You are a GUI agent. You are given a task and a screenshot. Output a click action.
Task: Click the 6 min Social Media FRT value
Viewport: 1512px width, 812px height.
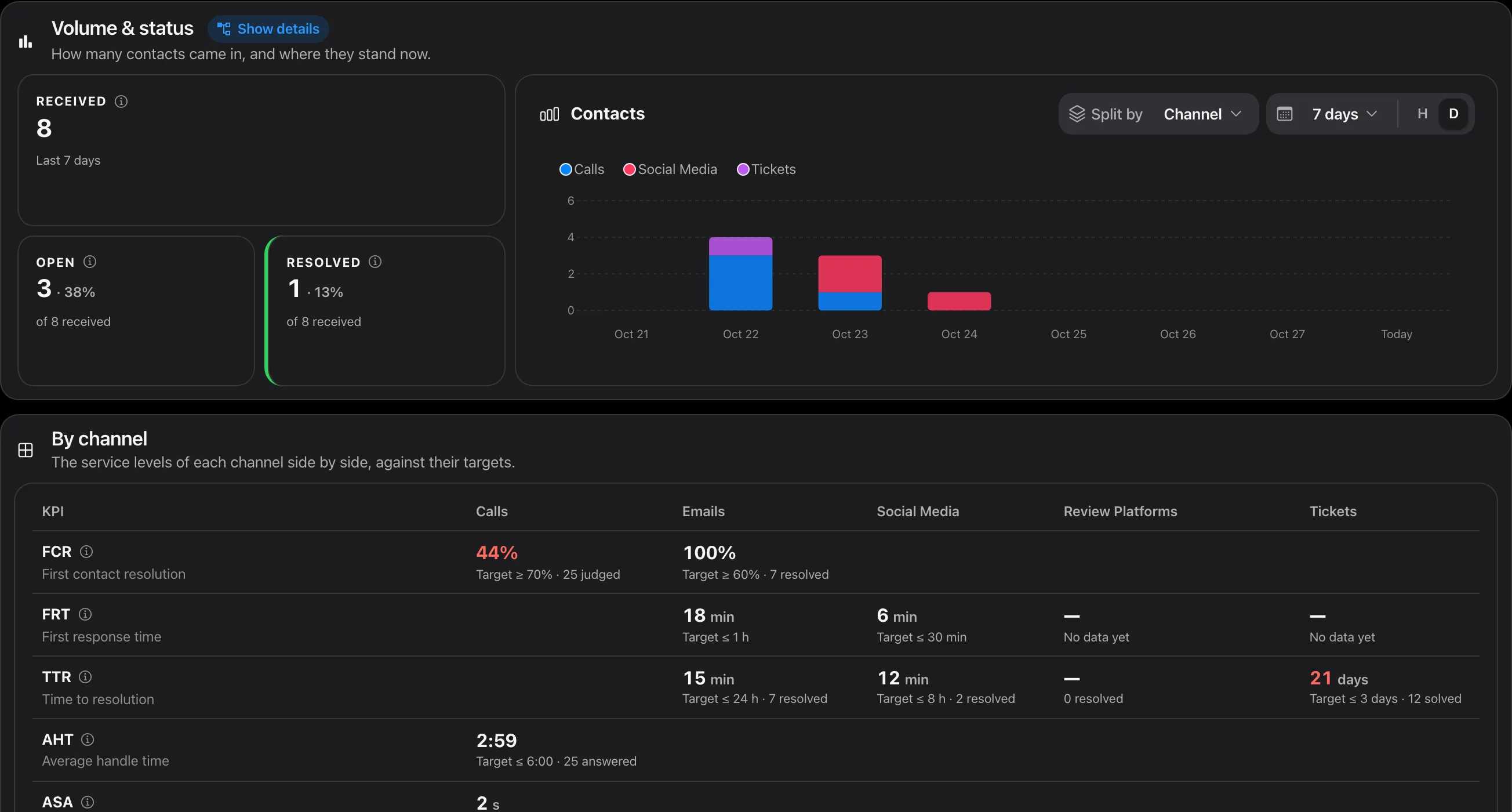[x=897, y=615]
